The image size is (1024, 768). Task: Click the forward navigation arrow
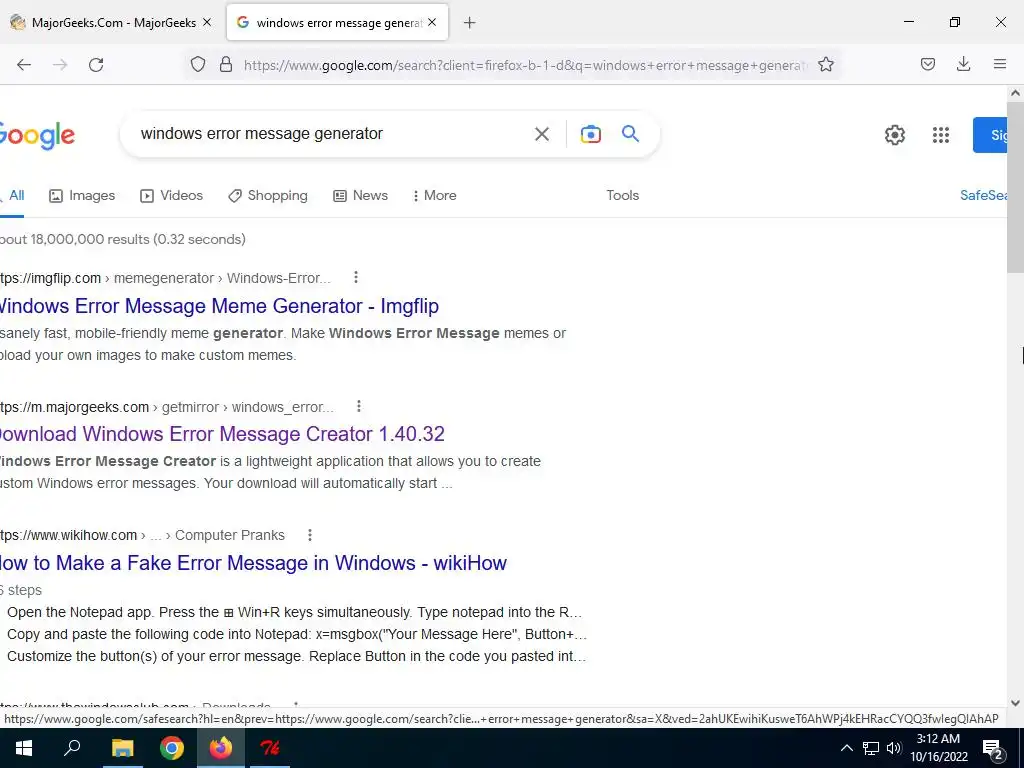coord(60,65)
